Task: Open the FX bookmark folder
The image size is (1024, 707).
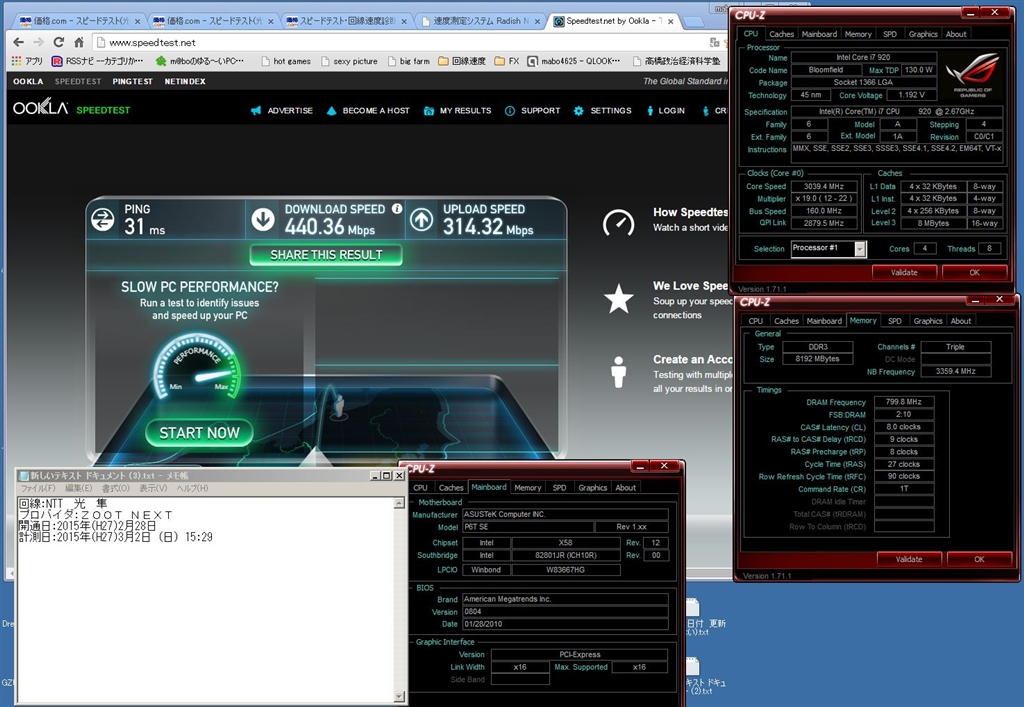Action: pos(507,61)
